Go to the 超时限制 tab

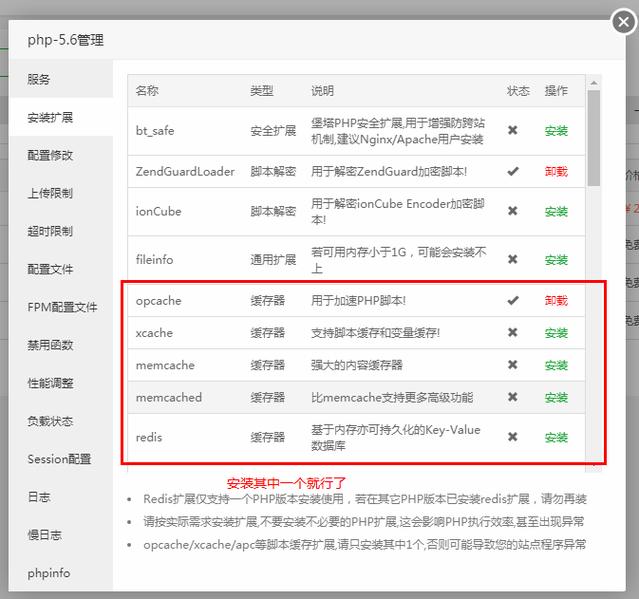click(x=61, y=231)
